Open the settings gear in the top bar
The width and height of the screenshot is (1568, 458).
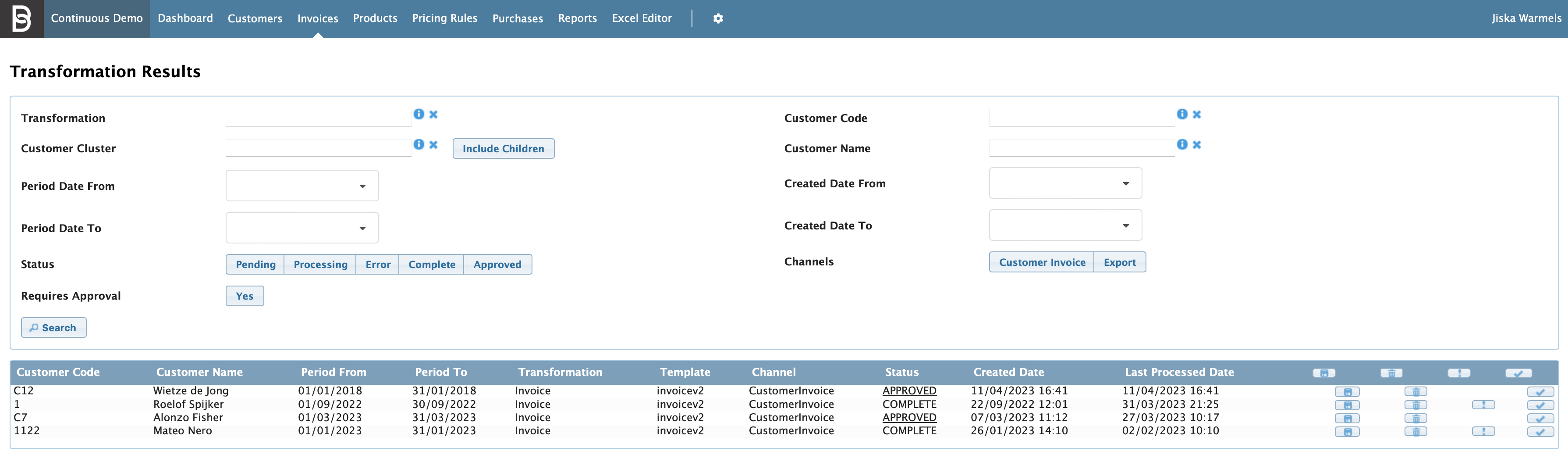click(x=718, y=18)
